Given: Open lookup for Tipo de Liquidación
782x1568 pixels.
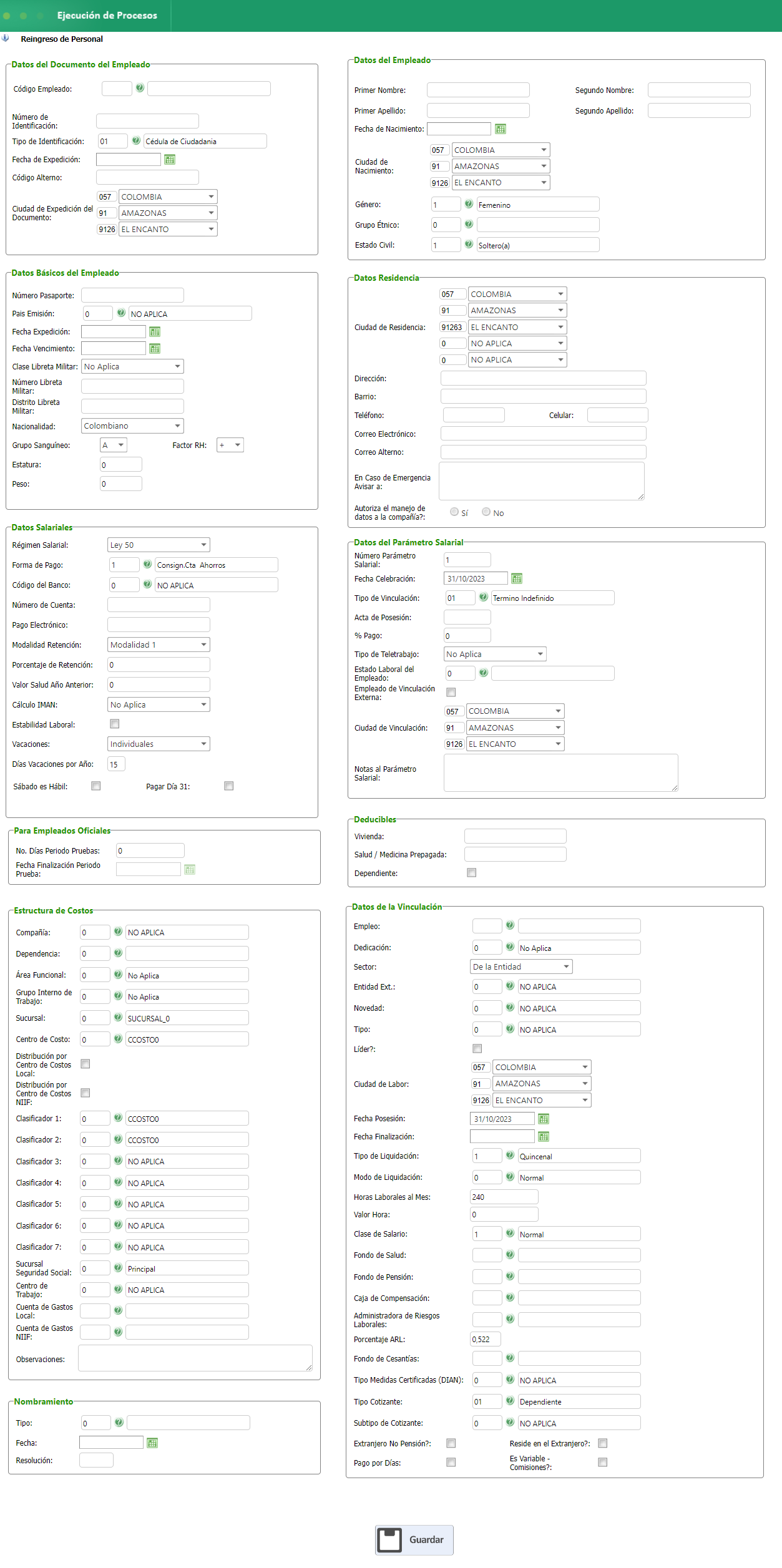Looking at the screenshot, I should click(510, 1156).
